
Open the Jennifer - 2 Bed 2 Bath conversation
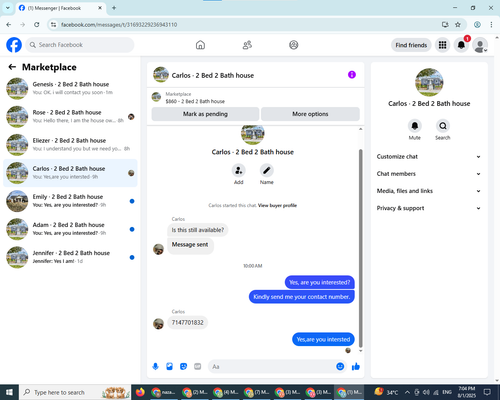coord(70,257)
